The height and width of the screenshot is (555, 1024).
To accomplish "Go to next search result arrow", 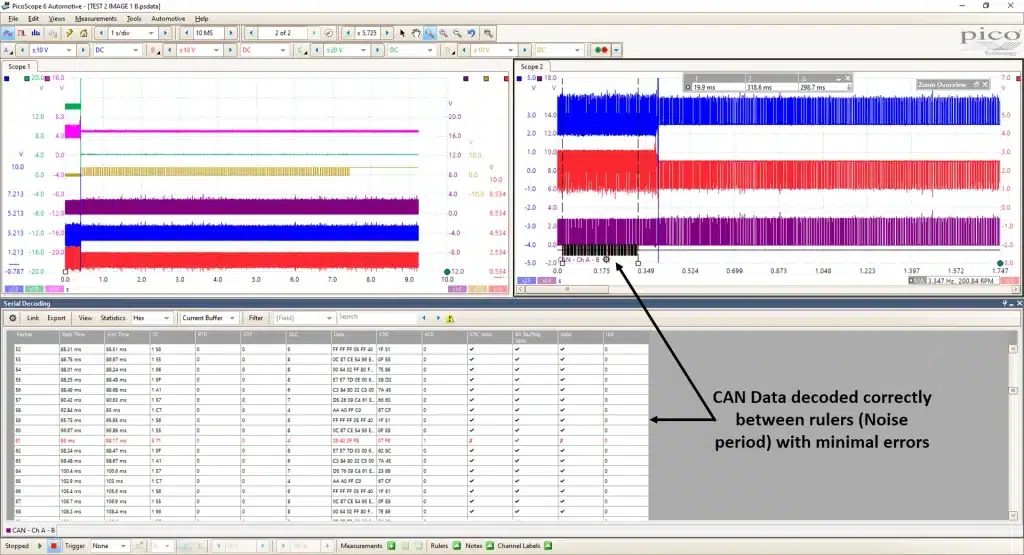I will click(x=438, y=318).
